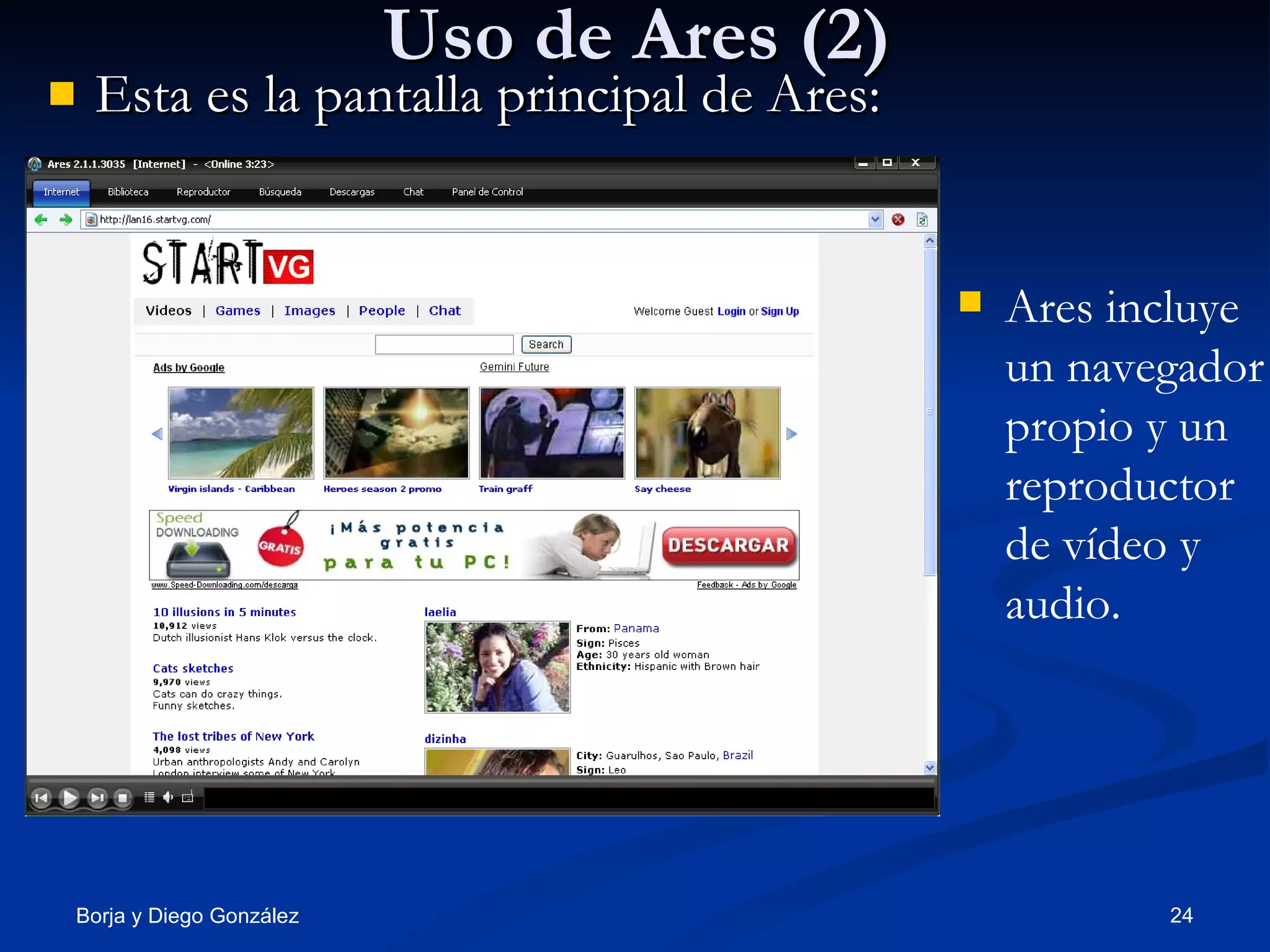
Task: Open the Heroes season 2 promo thumbnail
Action: pyautogui.click(x=397, y=433)
